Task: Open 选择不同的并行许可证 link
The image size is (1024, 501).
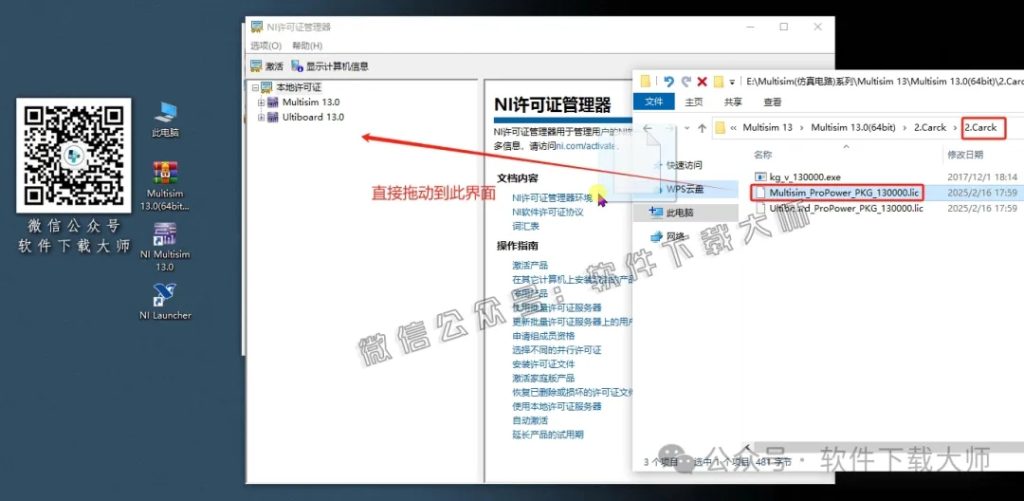Action: 556,350
